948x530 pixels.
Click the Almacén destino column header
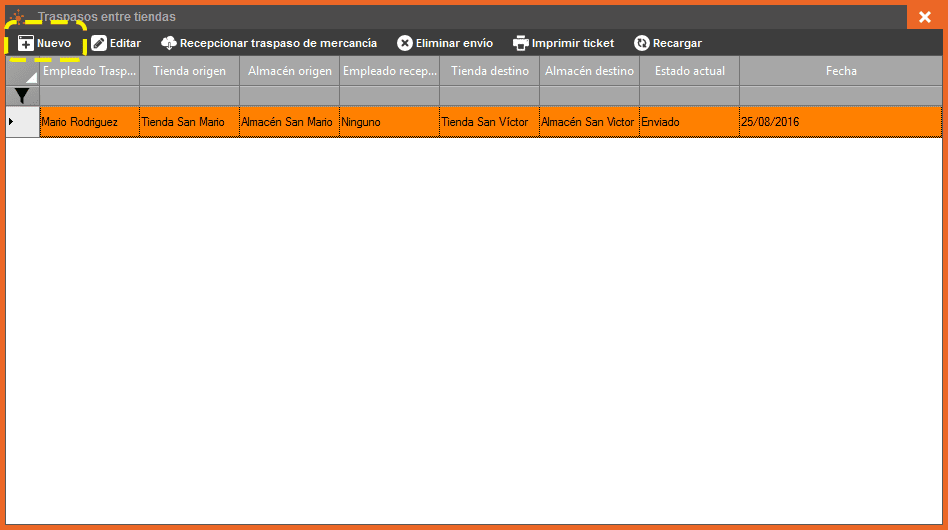click(589, 71)
